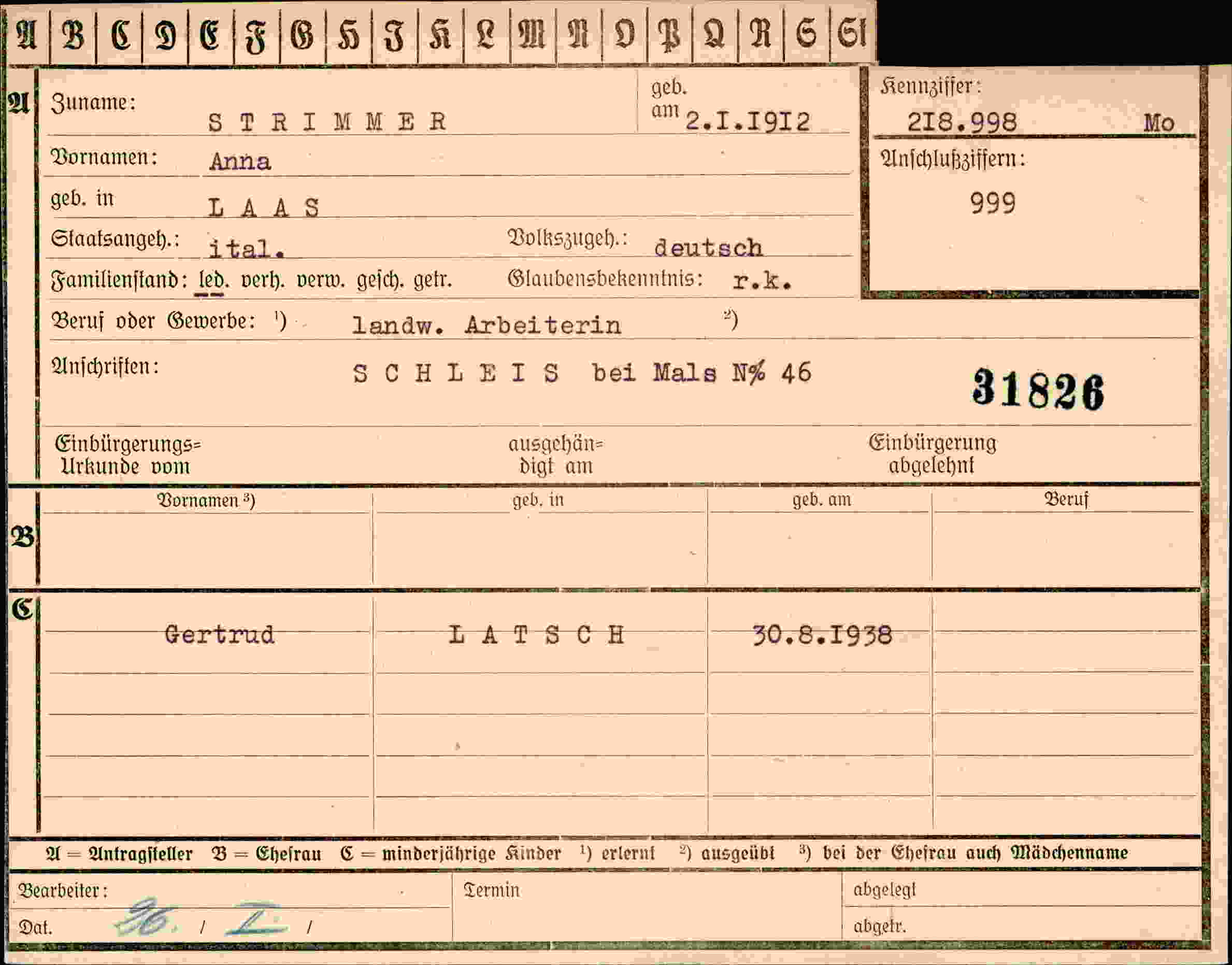Click the surname STRIMMER
1232x965 pixels.
tap(327, 122)
